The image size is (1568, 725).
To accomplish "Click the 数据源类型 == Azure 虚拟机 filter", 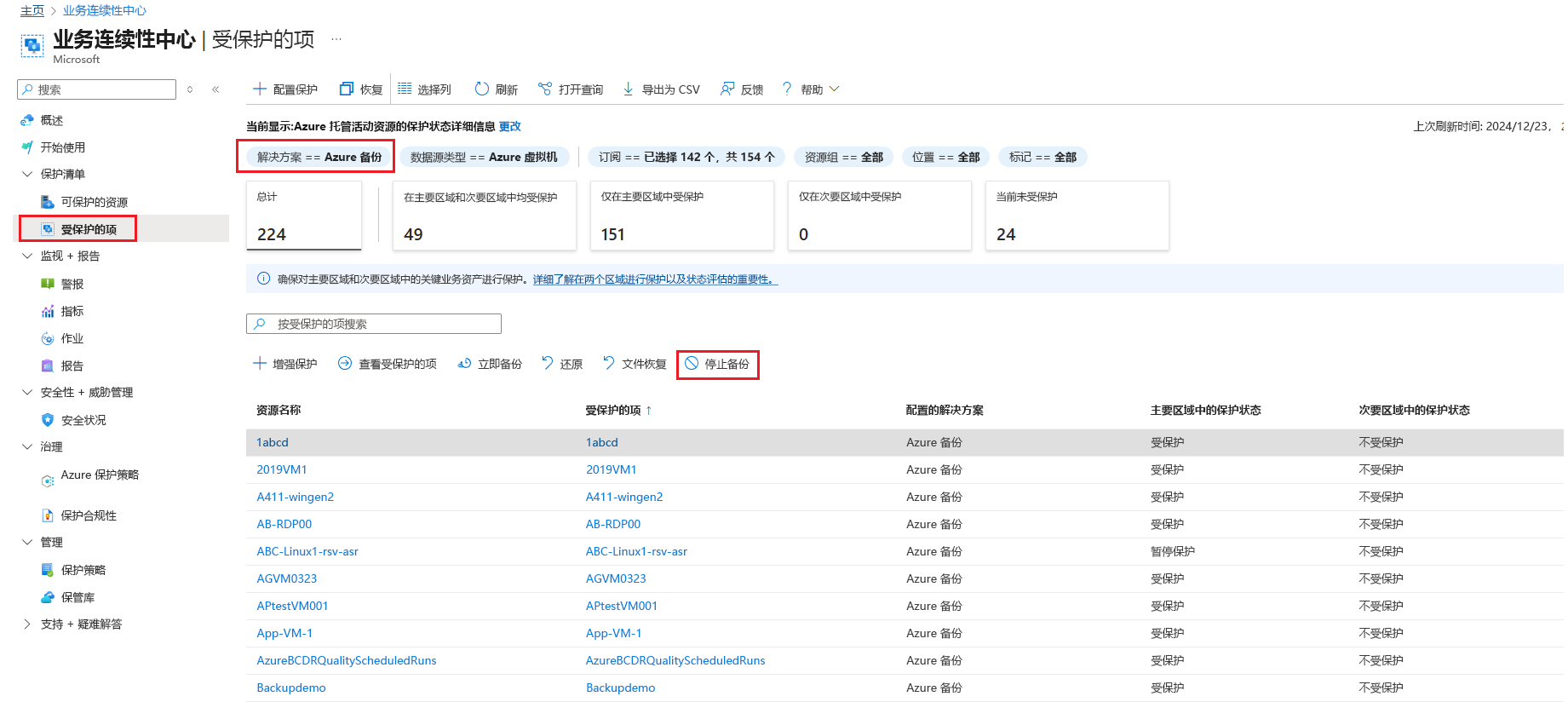I will tap(484, 157).
